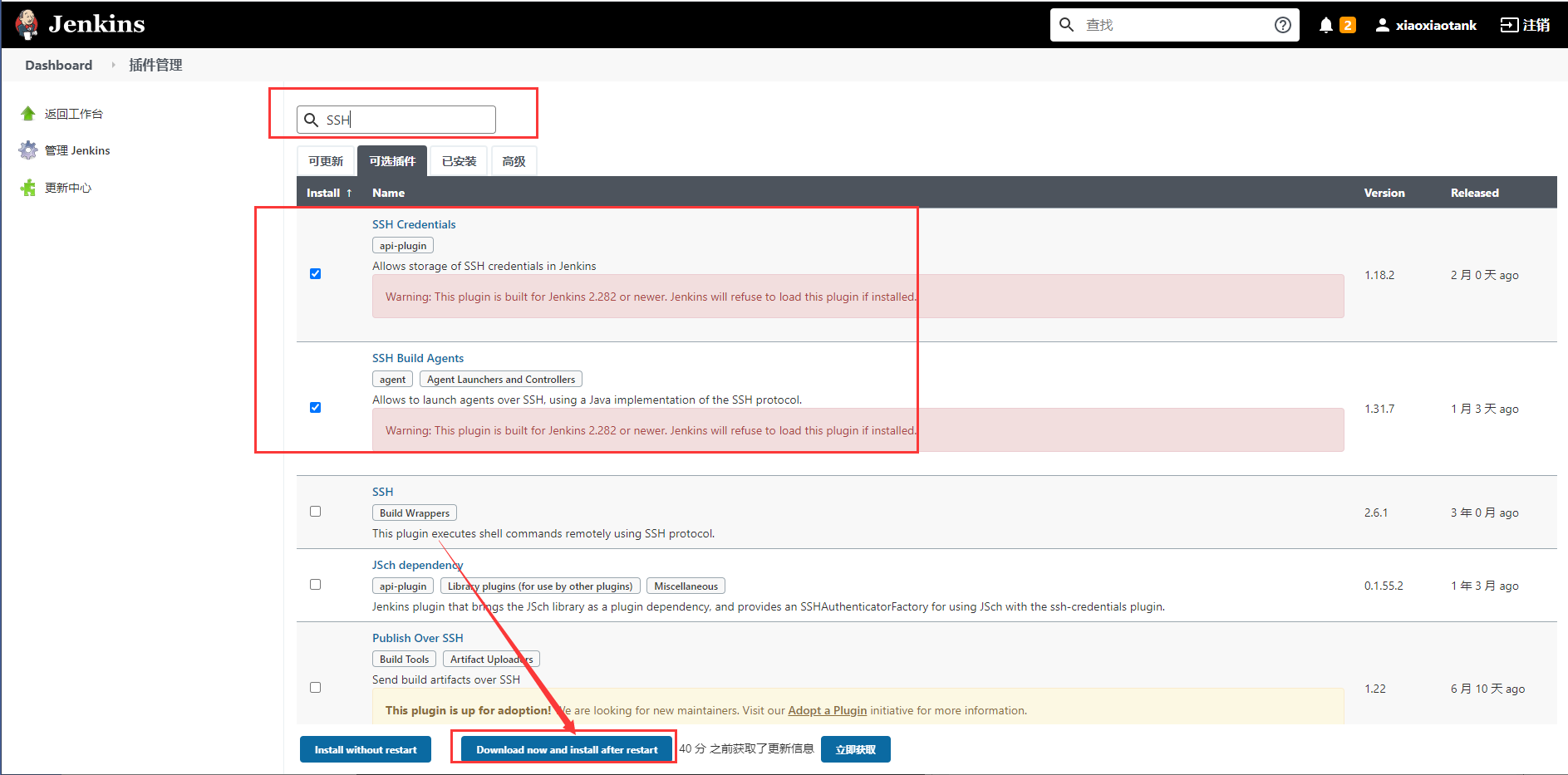The width and height of the screenshot is (1568, 775).
Task: Click the 返回工作台 green arrow icon
Action: click(27, 113)
